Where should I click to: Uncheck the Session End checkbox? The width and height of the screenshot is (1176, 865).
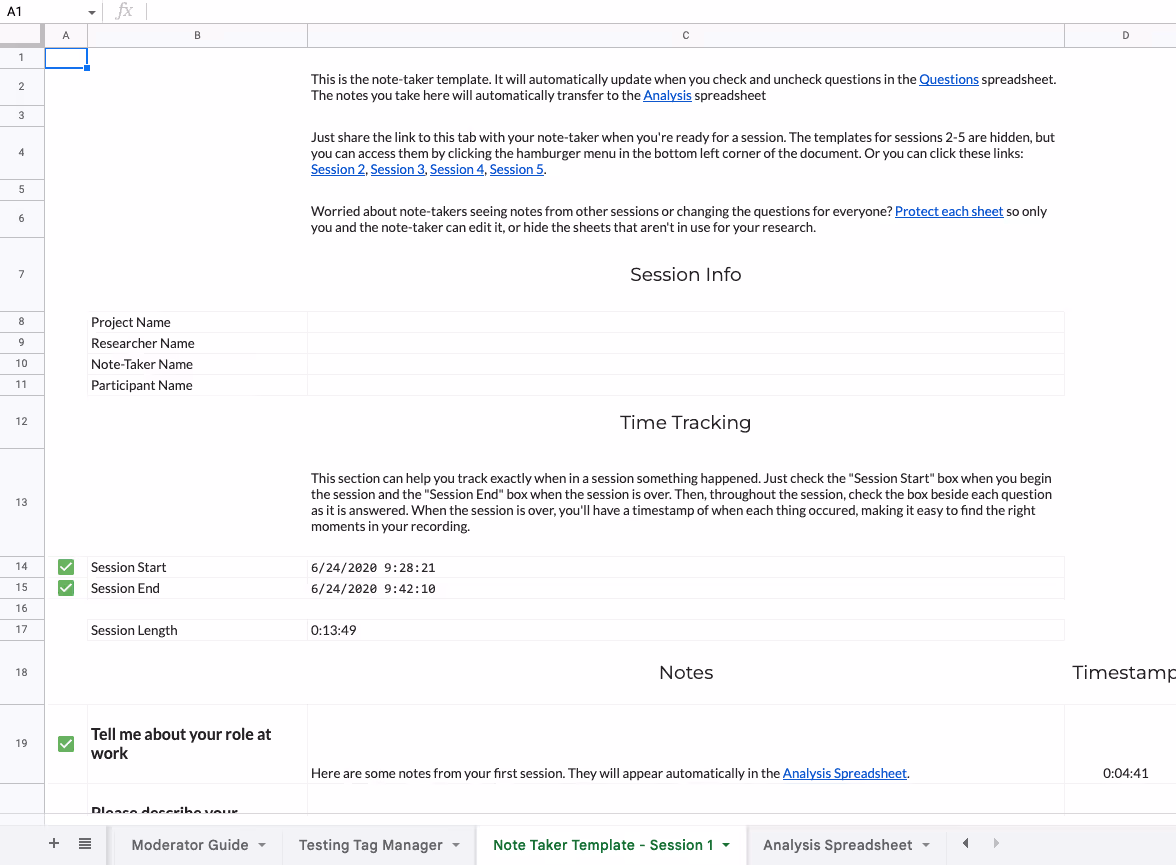[x=65, y=588]
